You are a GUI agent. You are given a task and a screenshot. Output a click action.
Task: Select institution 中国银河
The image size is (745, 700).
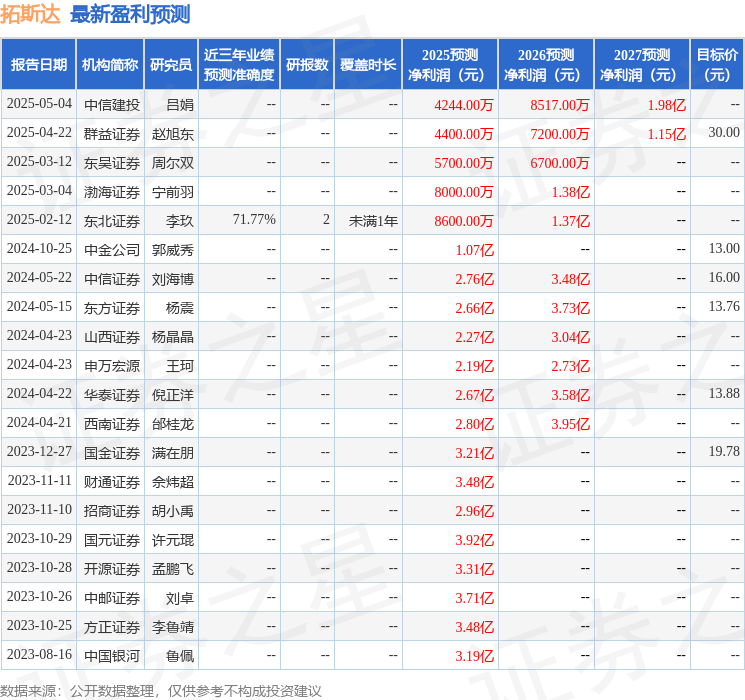pos(112,656)
